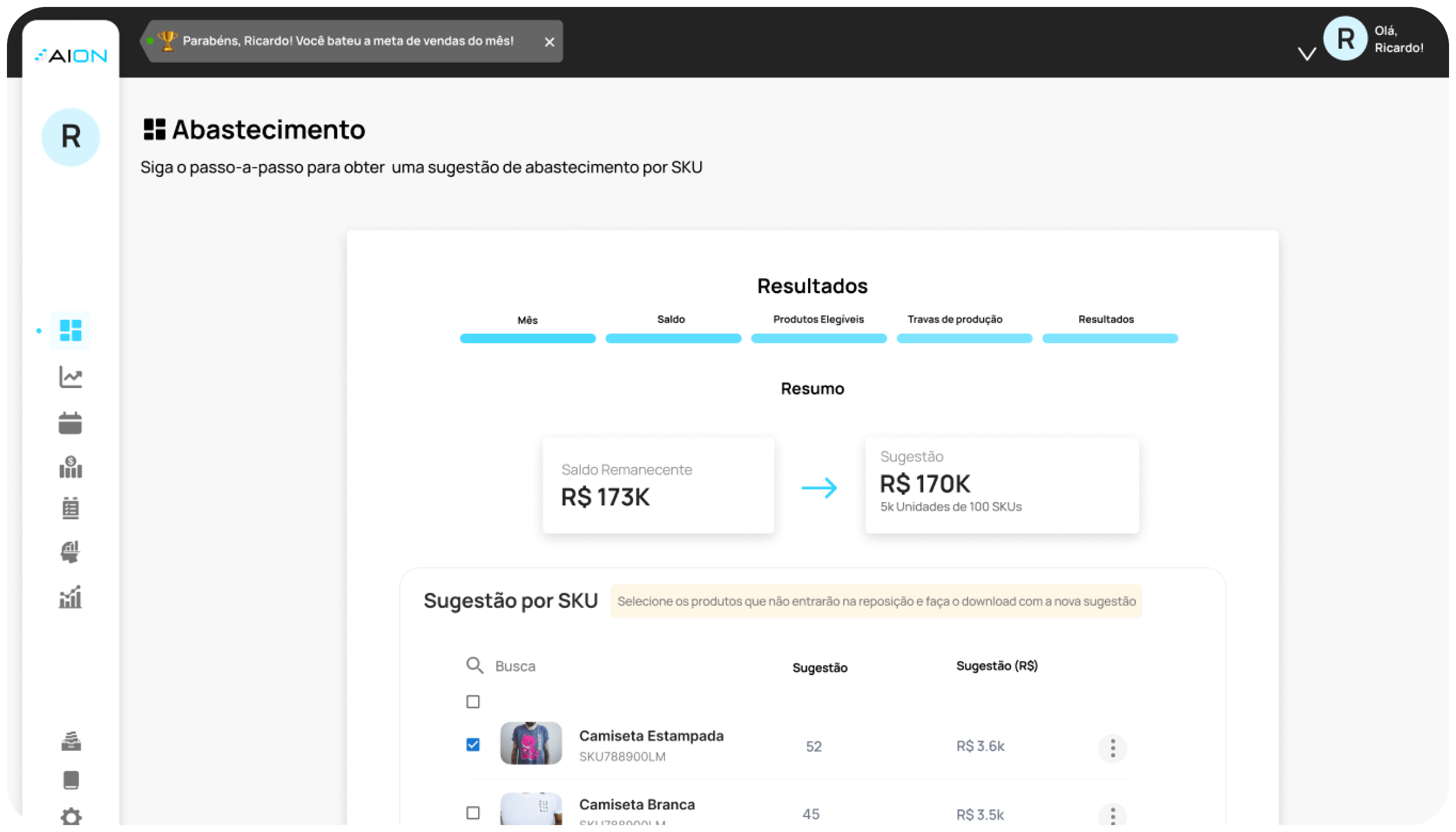Click the dollar coin bar chart icon
The image size is (1456, 832).
(70, 467)
